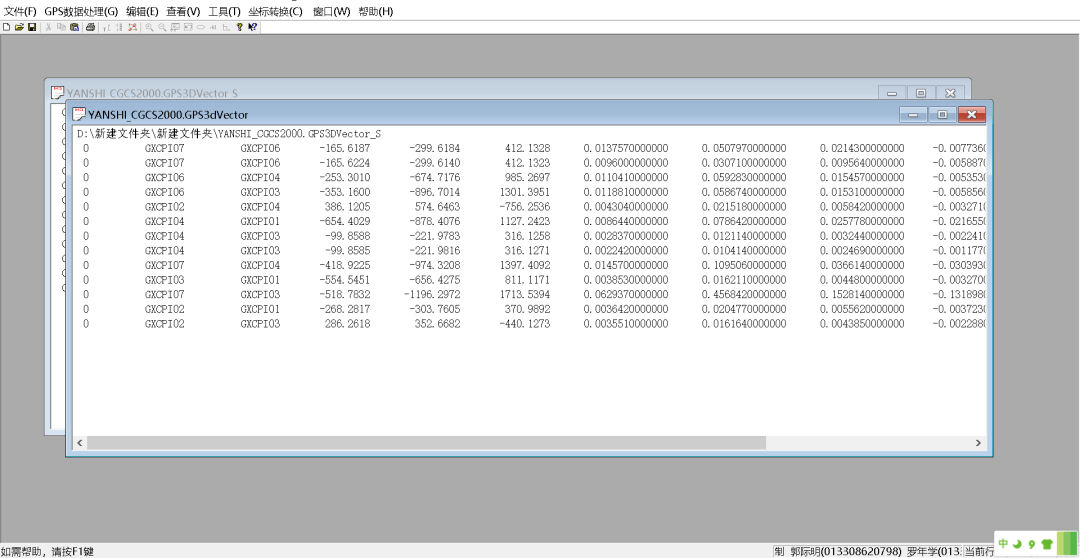This screenshot has height=558, width=1080.
Task: Open the 工具(T) menu
Action: [224, 11]
